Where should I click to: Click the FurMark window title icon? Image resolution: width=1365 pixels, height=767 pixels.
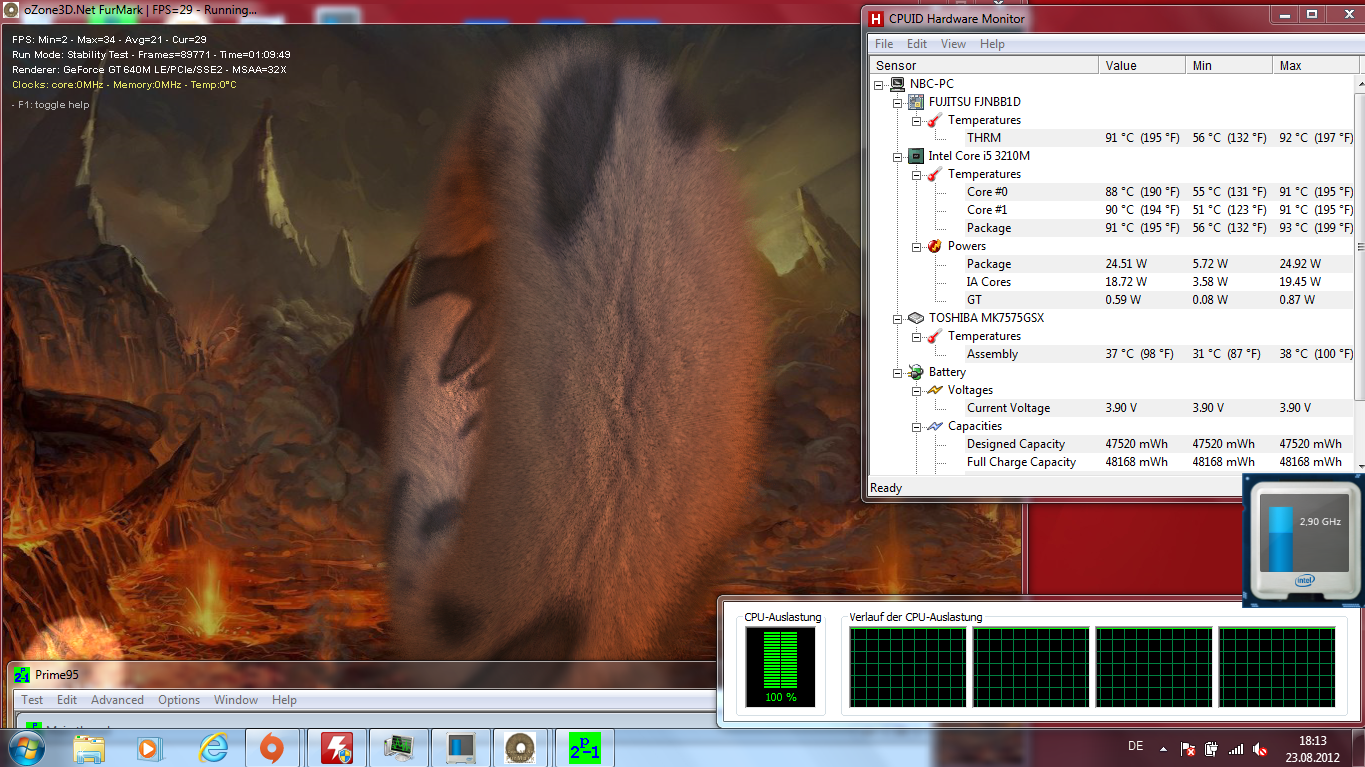[12, 10]
